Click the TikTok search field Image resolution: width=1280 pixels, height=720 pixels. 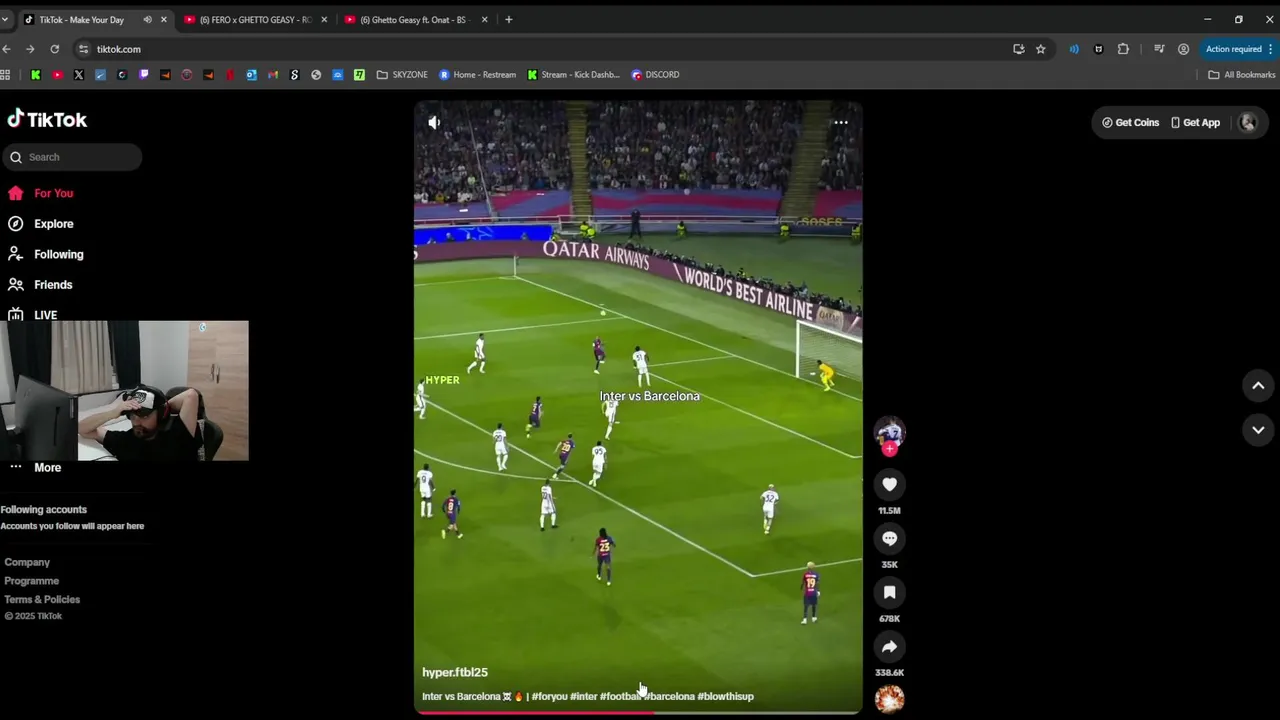72,157
